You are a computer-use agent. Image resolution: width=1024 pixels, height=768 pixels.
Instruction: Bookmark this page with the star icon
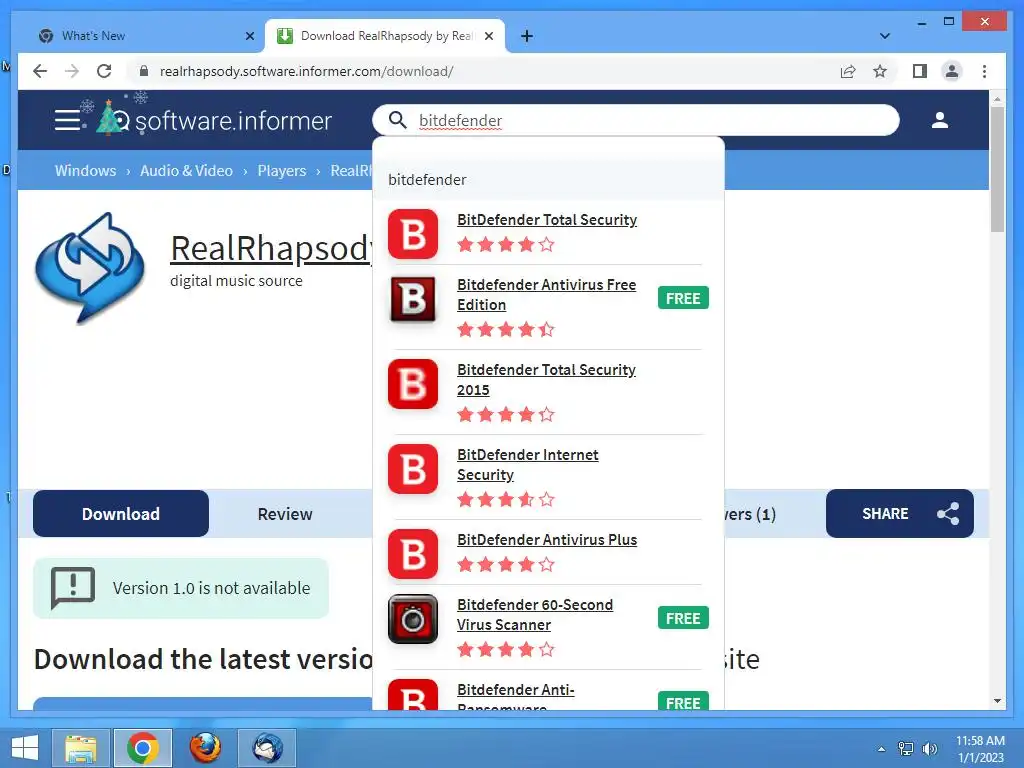point(880,71)
